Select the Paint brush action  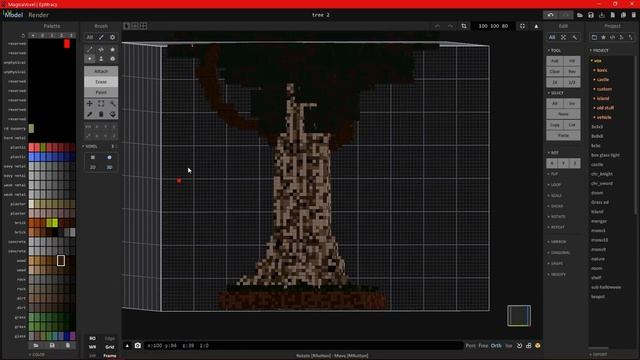click(x=101, y=92)
